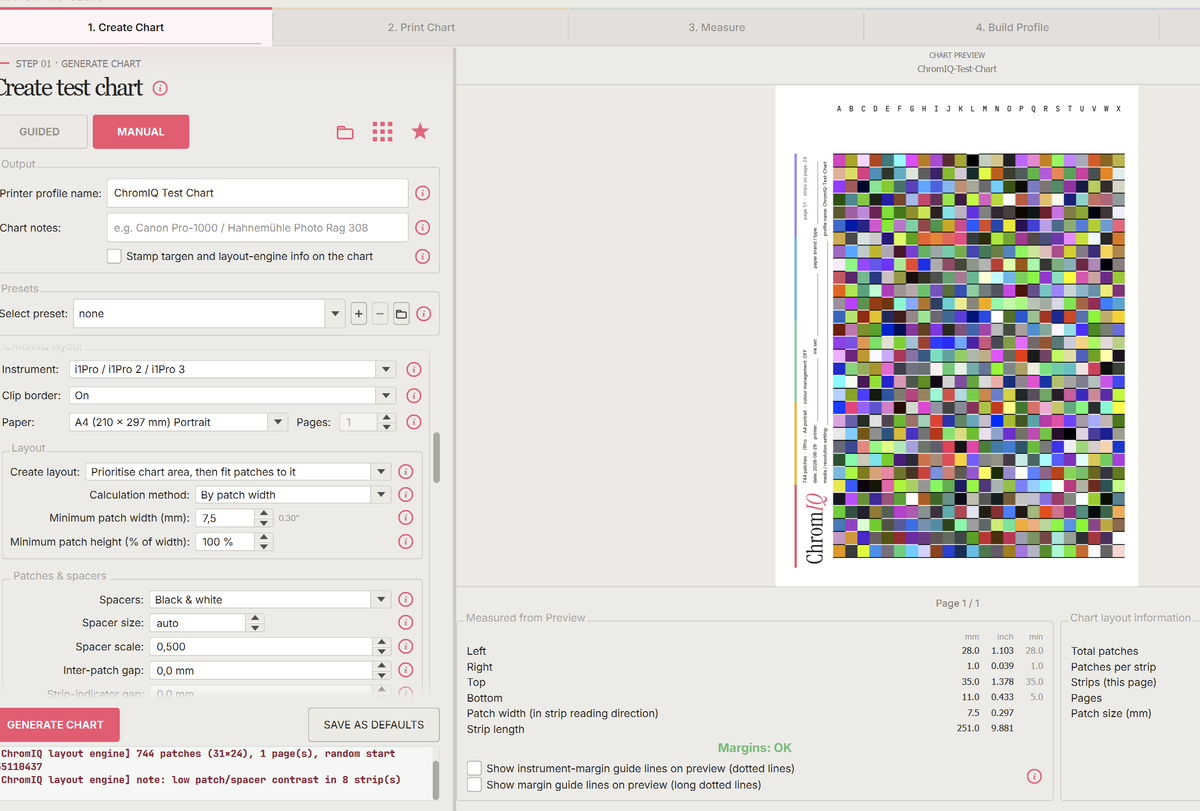Open presets folder icon
1200x811 pixels.
(x=401, y=314)
